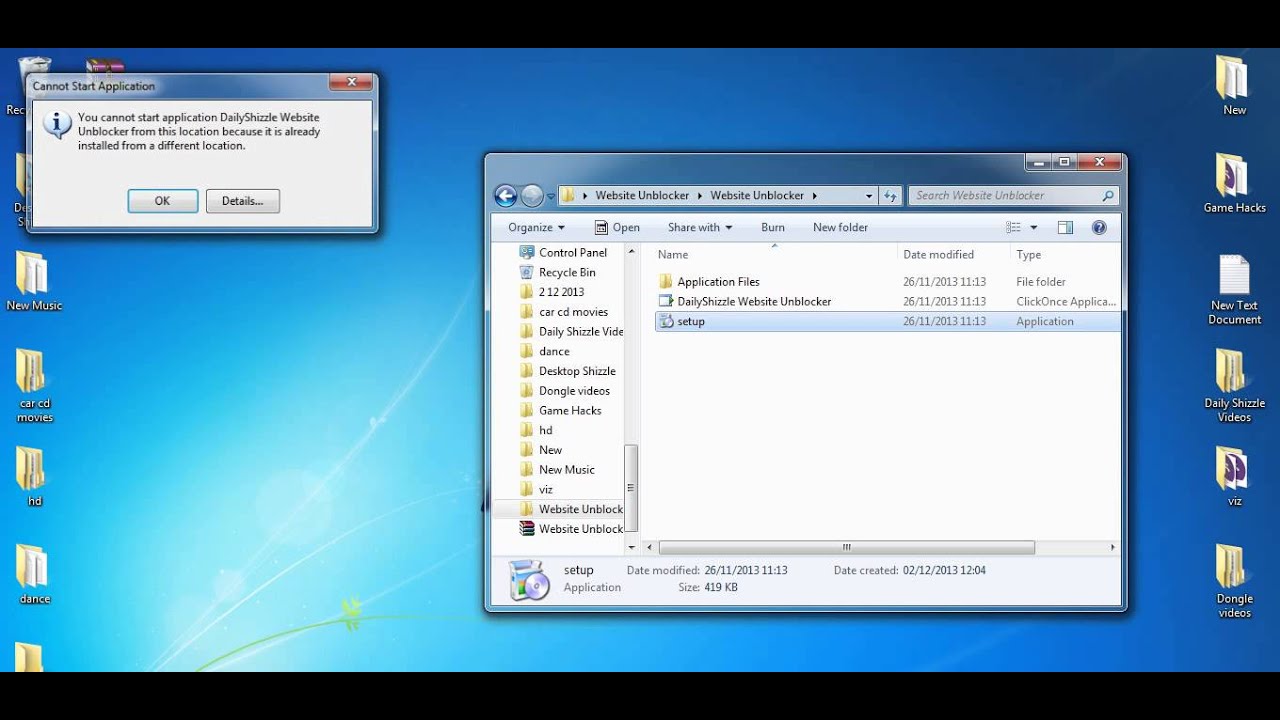
Task: Select New Music desktop folder
Action: tap(33, 281)
